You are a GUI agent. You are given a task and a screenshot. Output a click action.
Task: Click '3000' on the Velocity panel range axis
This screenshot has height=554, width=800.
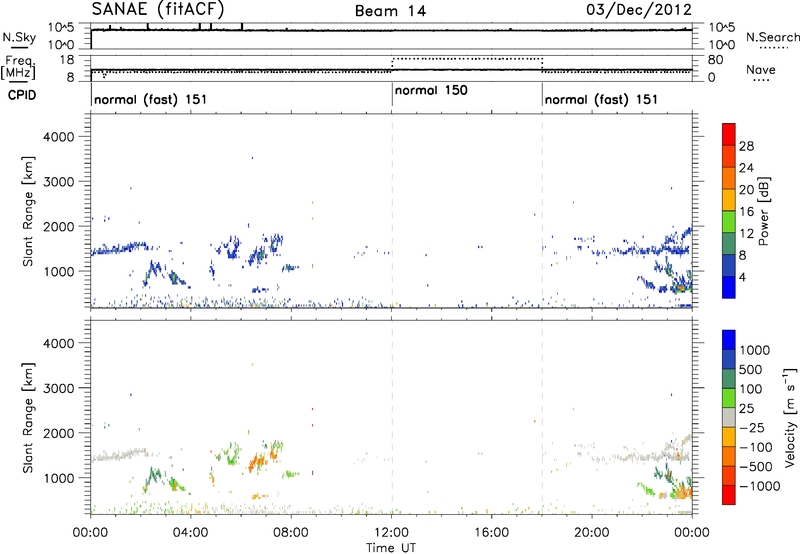58,388
